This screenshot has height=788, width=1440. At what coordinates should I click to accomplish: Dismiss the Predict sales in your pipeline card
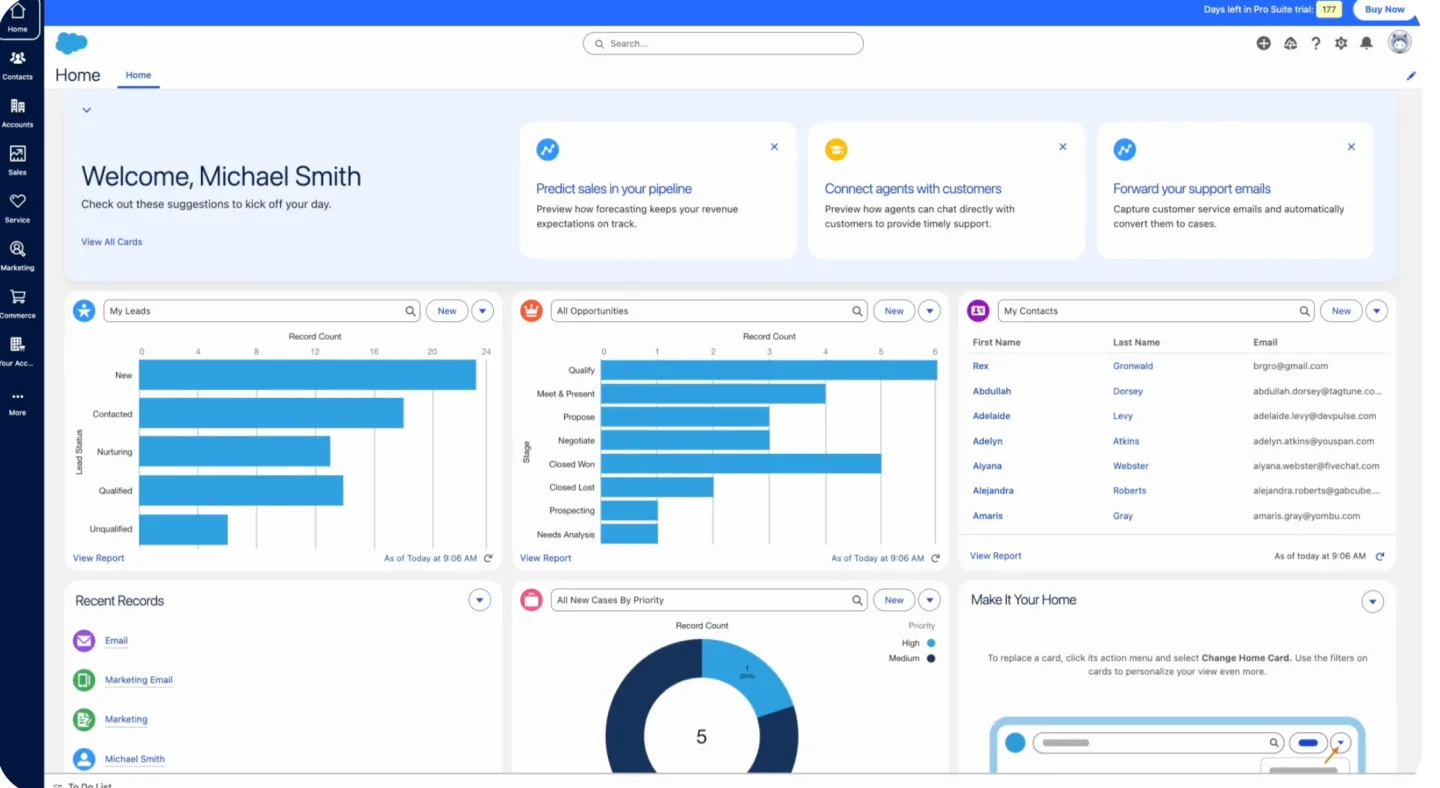774,147
